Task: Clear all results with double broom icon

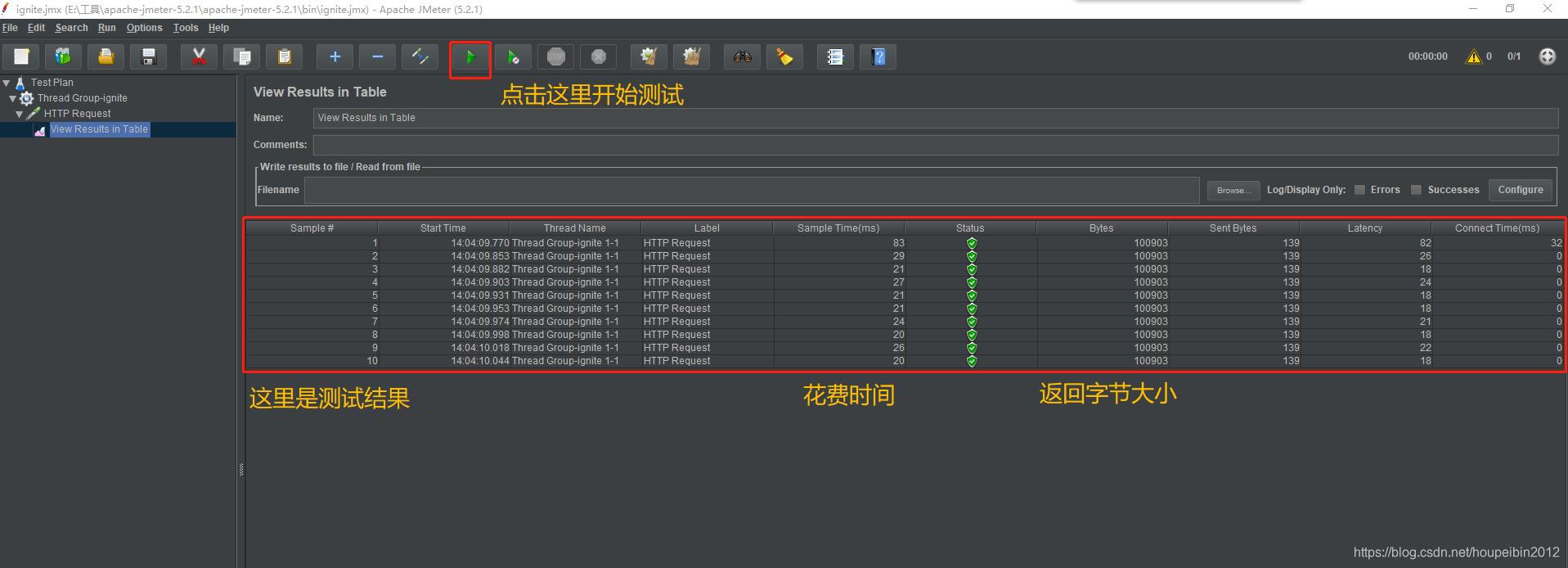Action: [692, 56]
